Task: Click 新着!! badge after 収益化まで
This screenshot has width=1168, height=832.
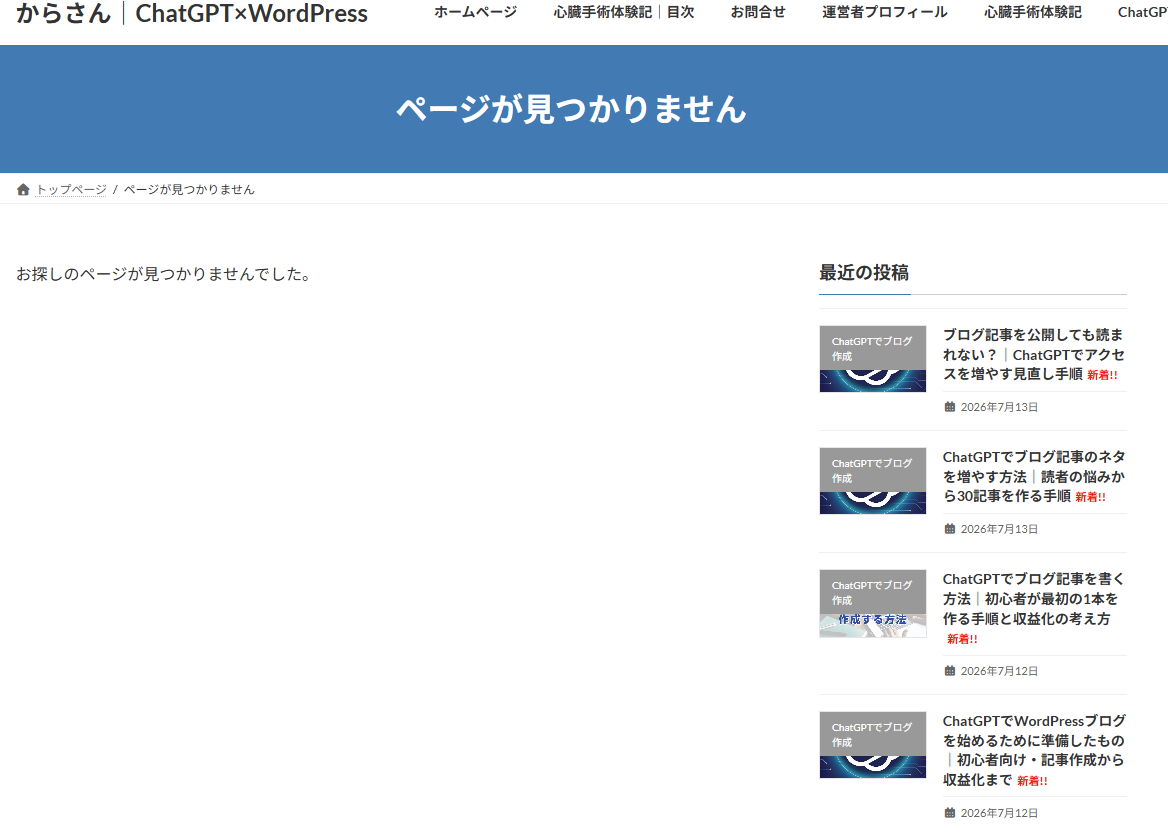Action: (1032, 781)
